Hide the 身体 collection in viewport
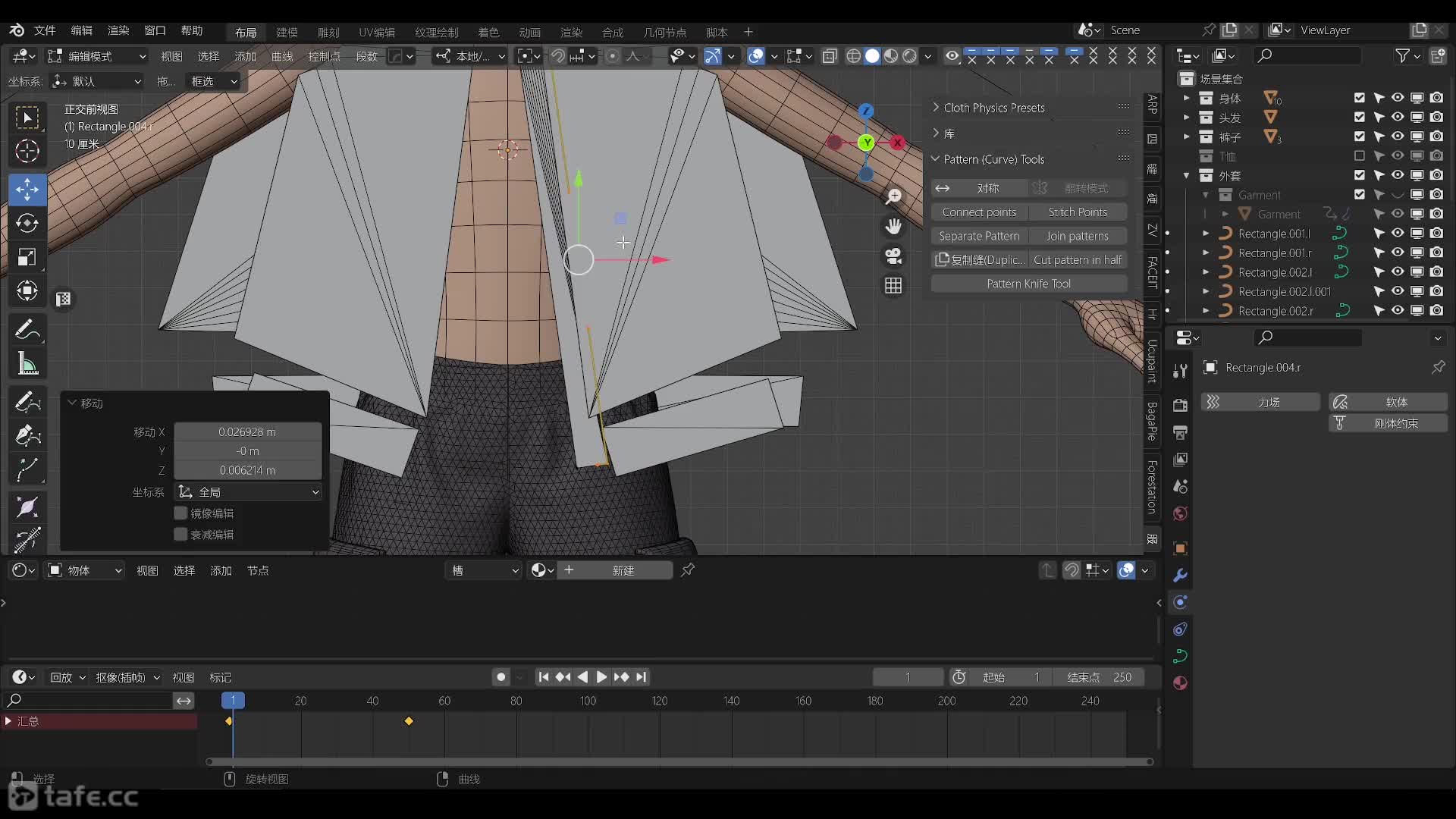 pyautogui.click(x=1398, y=99)
